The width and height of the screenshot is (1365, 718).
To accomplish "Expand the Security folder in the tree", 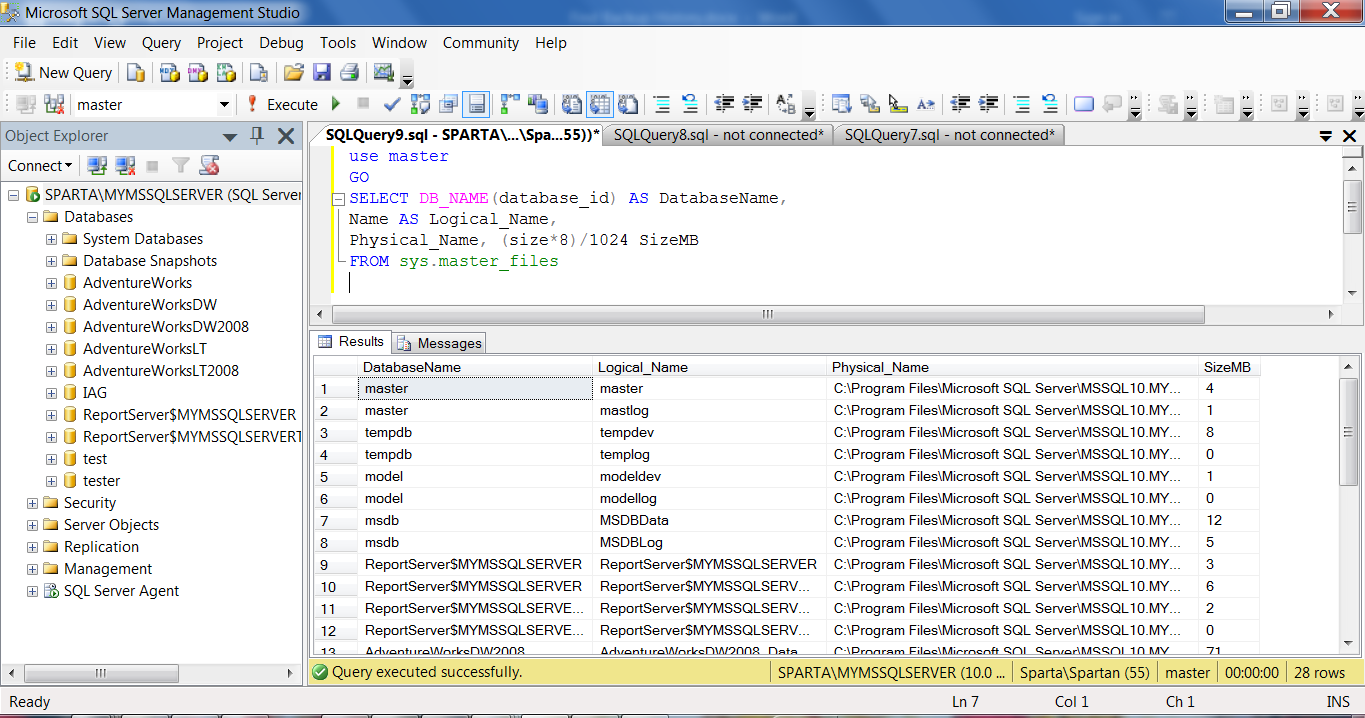I will 33,503.
